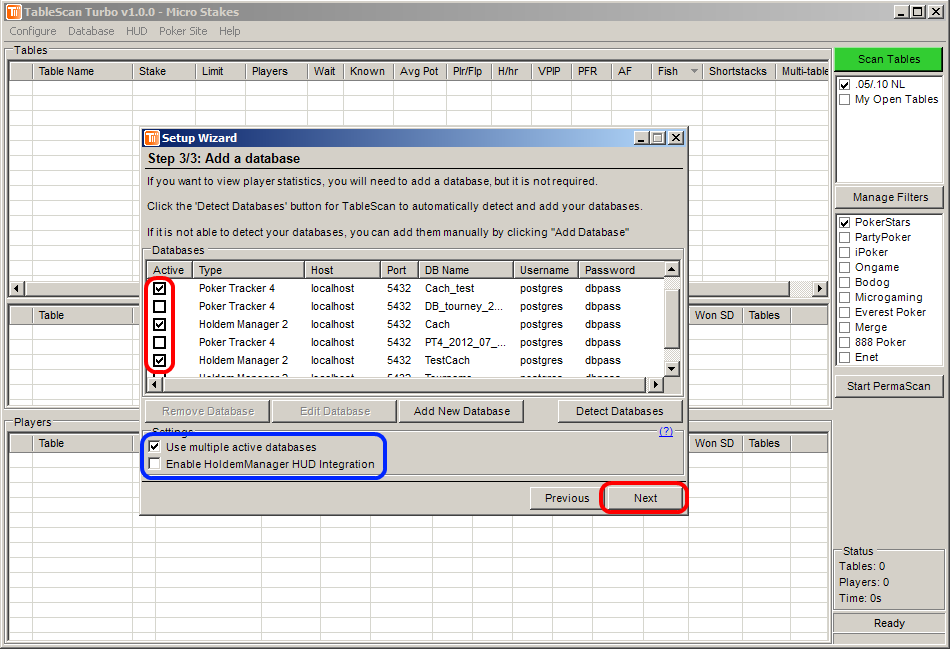Screen dimensions: 950x649
Task: Click the Host column header
Action: click(x=342, y=270)
